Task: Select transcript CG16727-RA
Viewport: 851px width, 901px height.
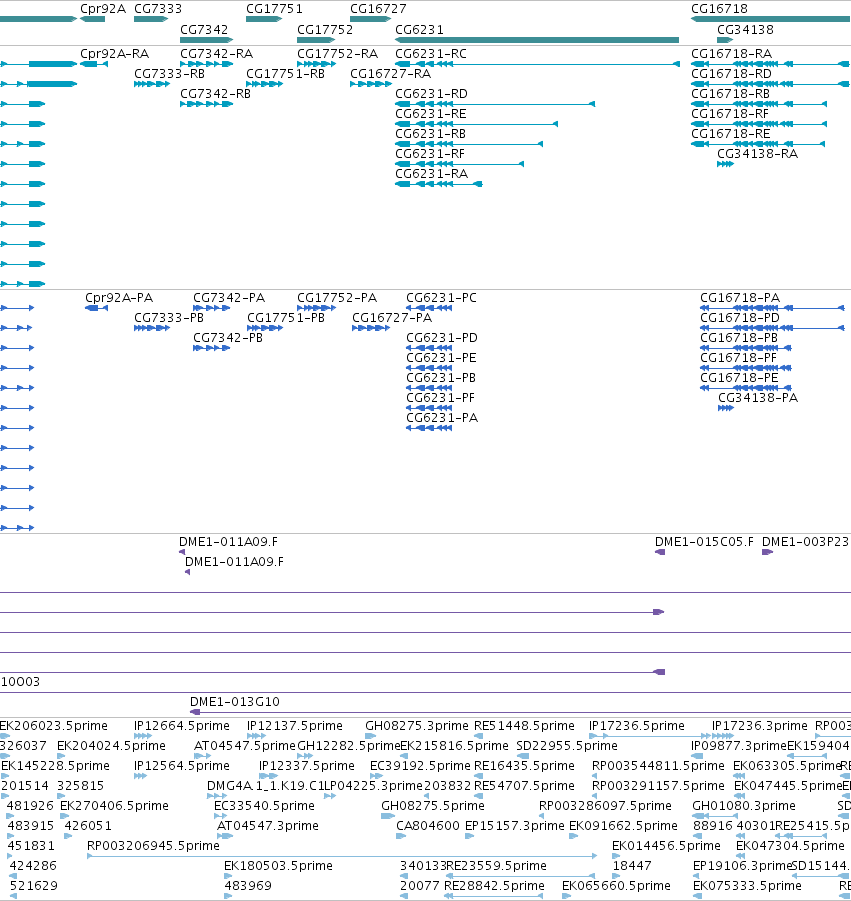Action: [x=390, y=74]
